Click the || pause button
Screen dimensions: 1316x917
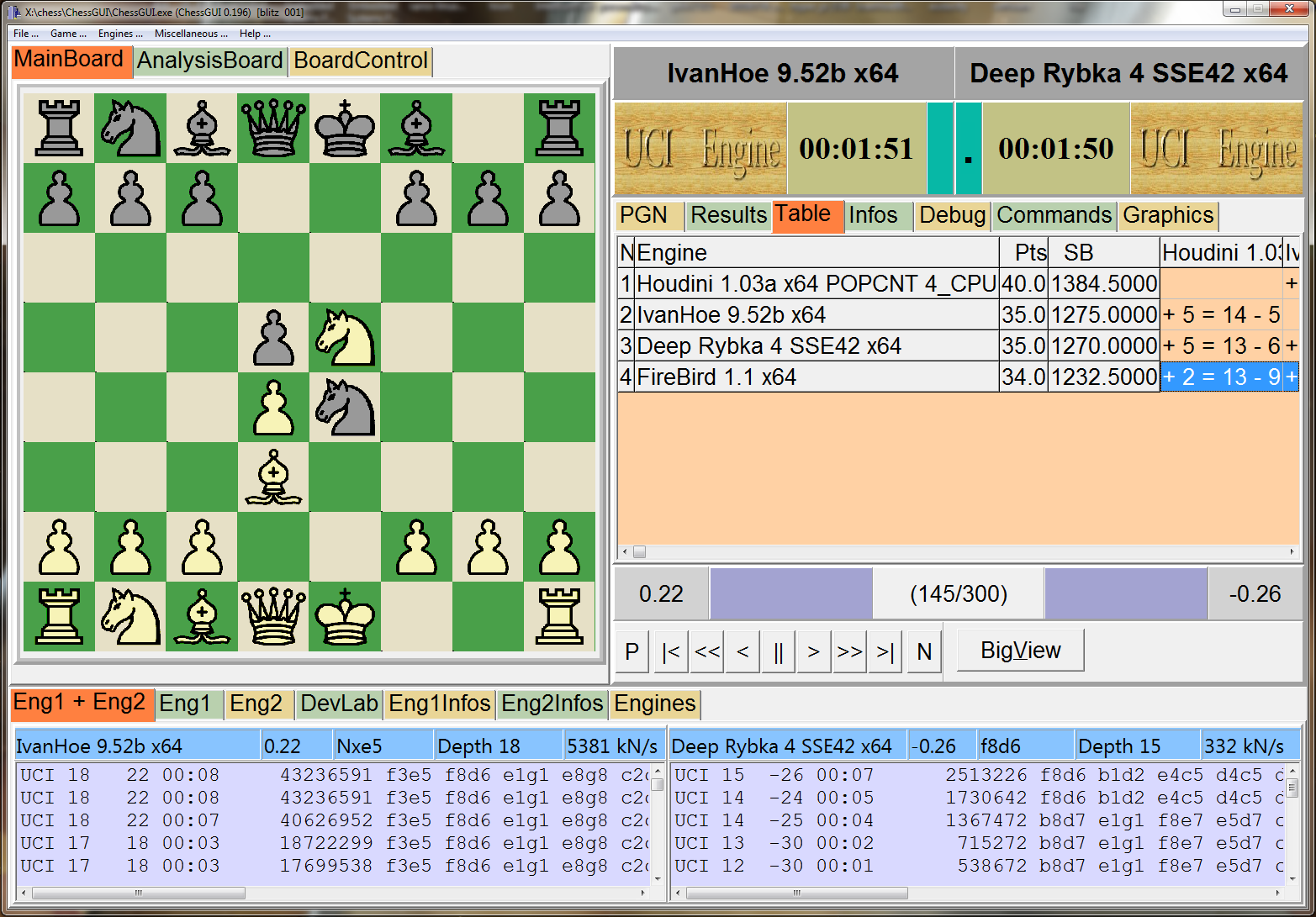(x=778, y=652)
